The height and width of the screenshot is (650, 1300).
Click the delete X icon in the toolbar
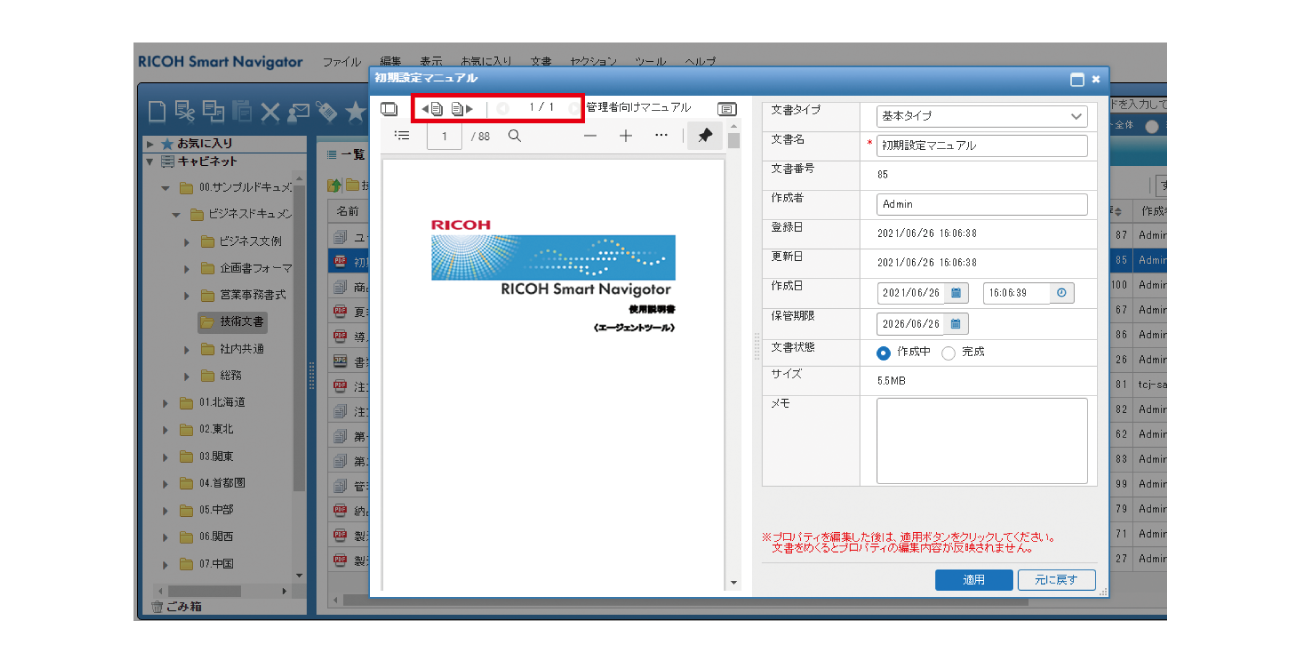click(268, 111)
